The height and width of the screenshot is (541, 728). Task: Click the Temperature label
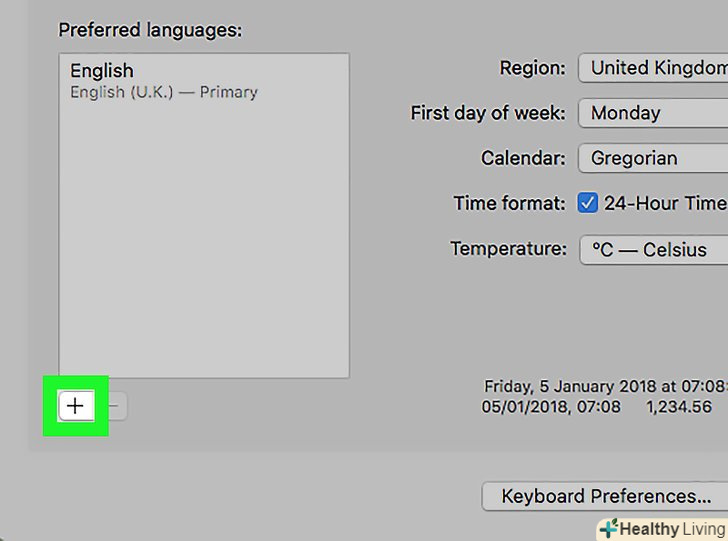click(508, 249)
